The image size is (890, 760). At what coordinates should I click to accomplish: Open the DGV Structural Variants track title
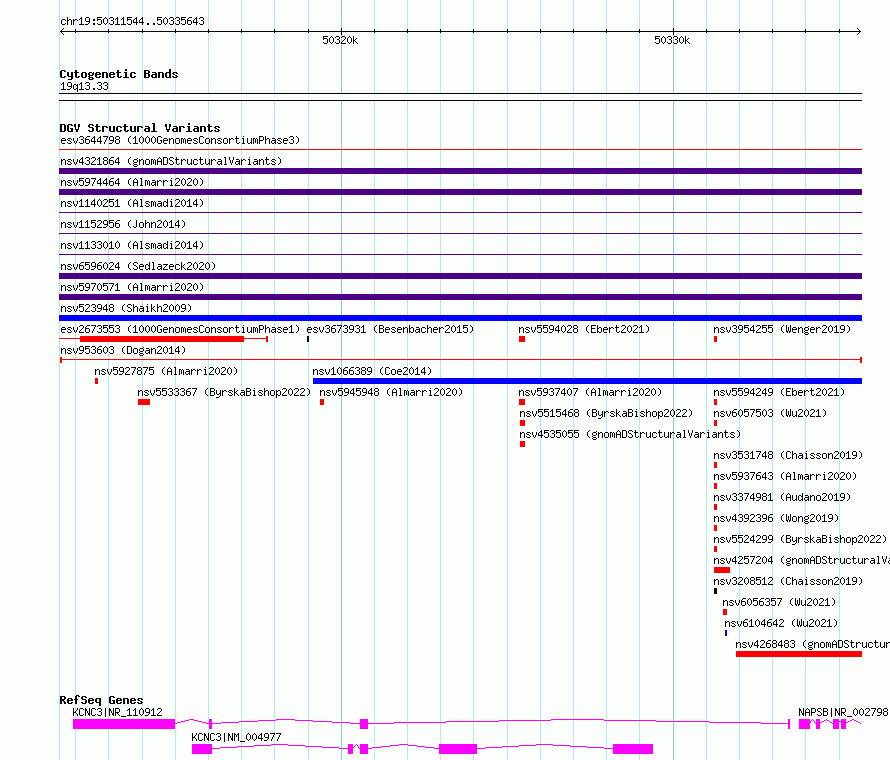pos(139,128)
